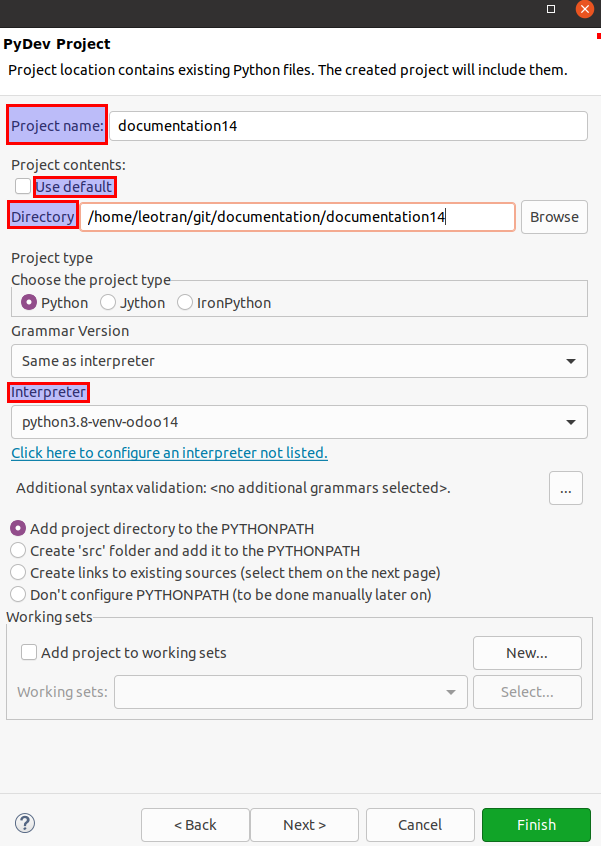Click the ellipsis button for syntax validation
Image resolution: width=601 pixels, height=846 pixels.
point(565,488)
